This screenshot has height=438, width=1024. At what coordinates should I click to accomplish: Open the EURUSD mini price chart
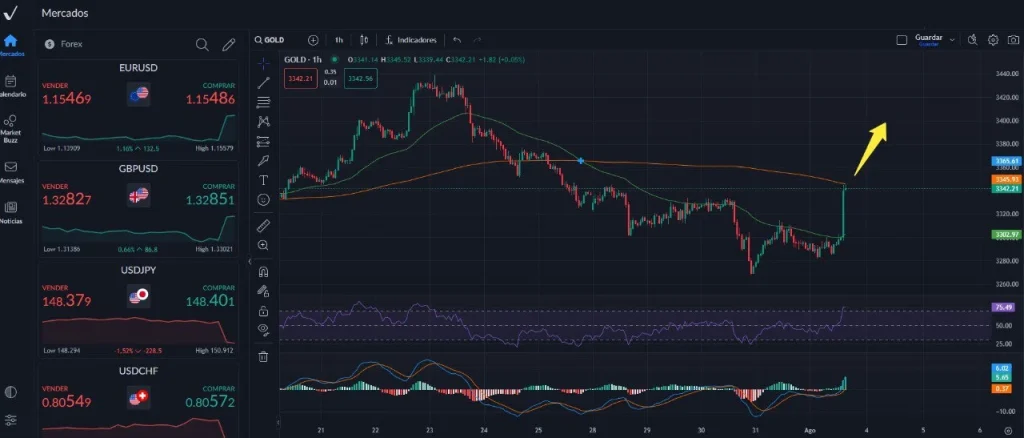138,128
